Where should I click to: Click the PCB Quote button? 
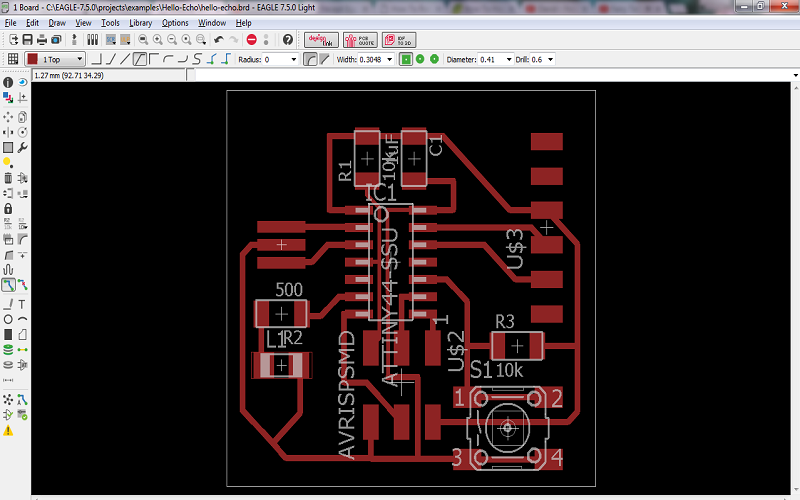tap(360, 40)
